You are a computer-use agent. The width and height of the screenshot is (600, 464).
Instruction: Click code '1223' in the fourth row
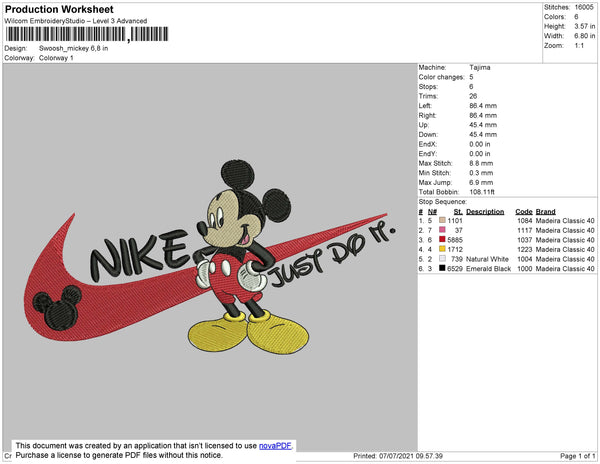[525, 249]
